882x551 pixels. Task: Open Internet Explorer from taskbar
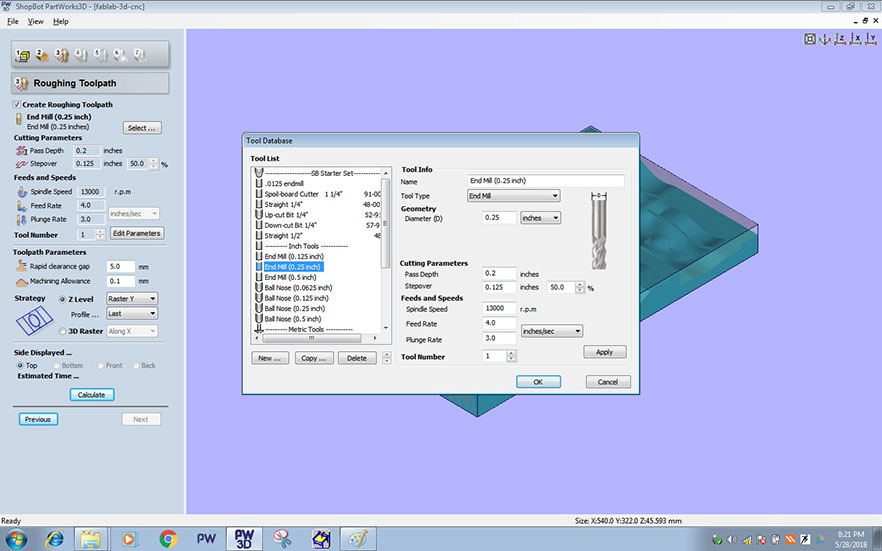coord(55,539)
